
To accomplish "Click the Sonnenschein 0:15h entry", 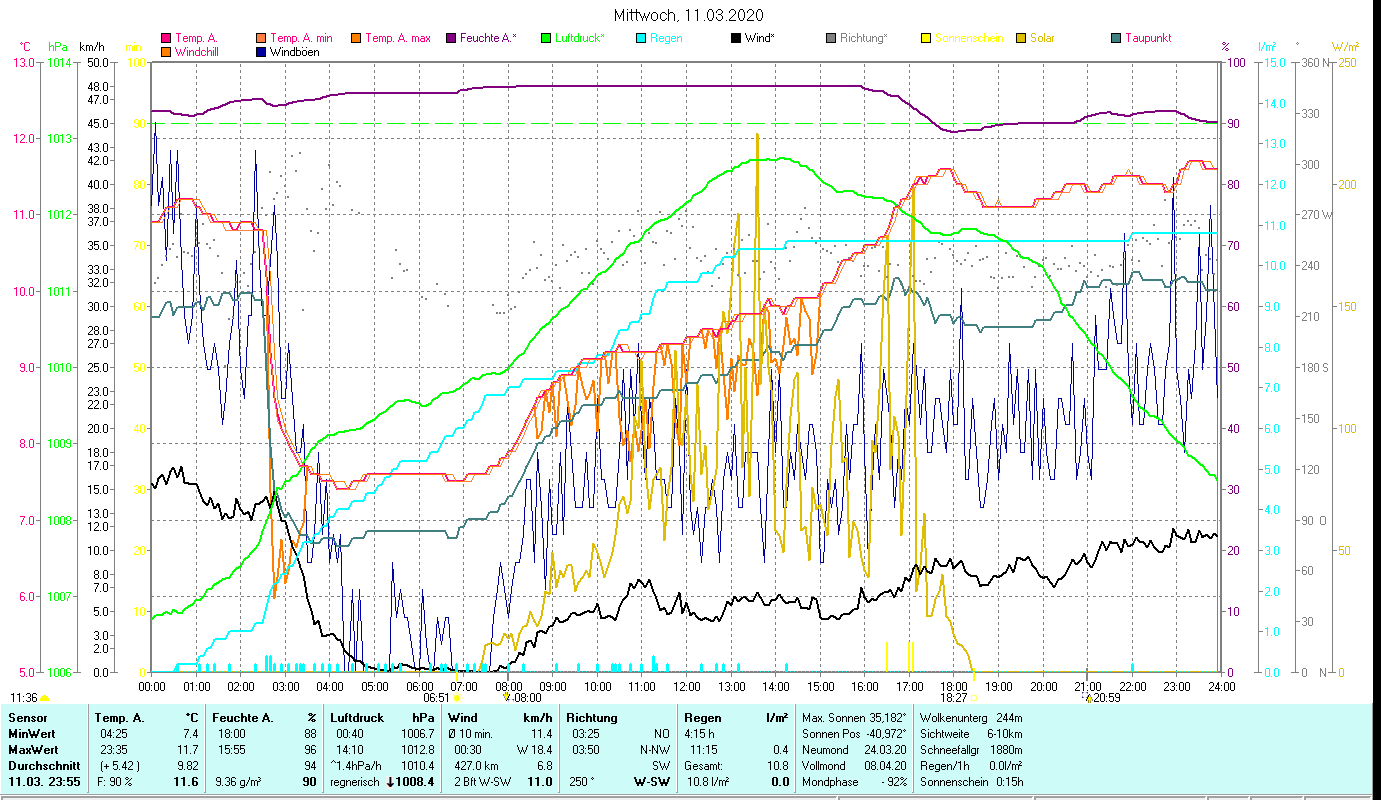I will click(x=970, y=782).
